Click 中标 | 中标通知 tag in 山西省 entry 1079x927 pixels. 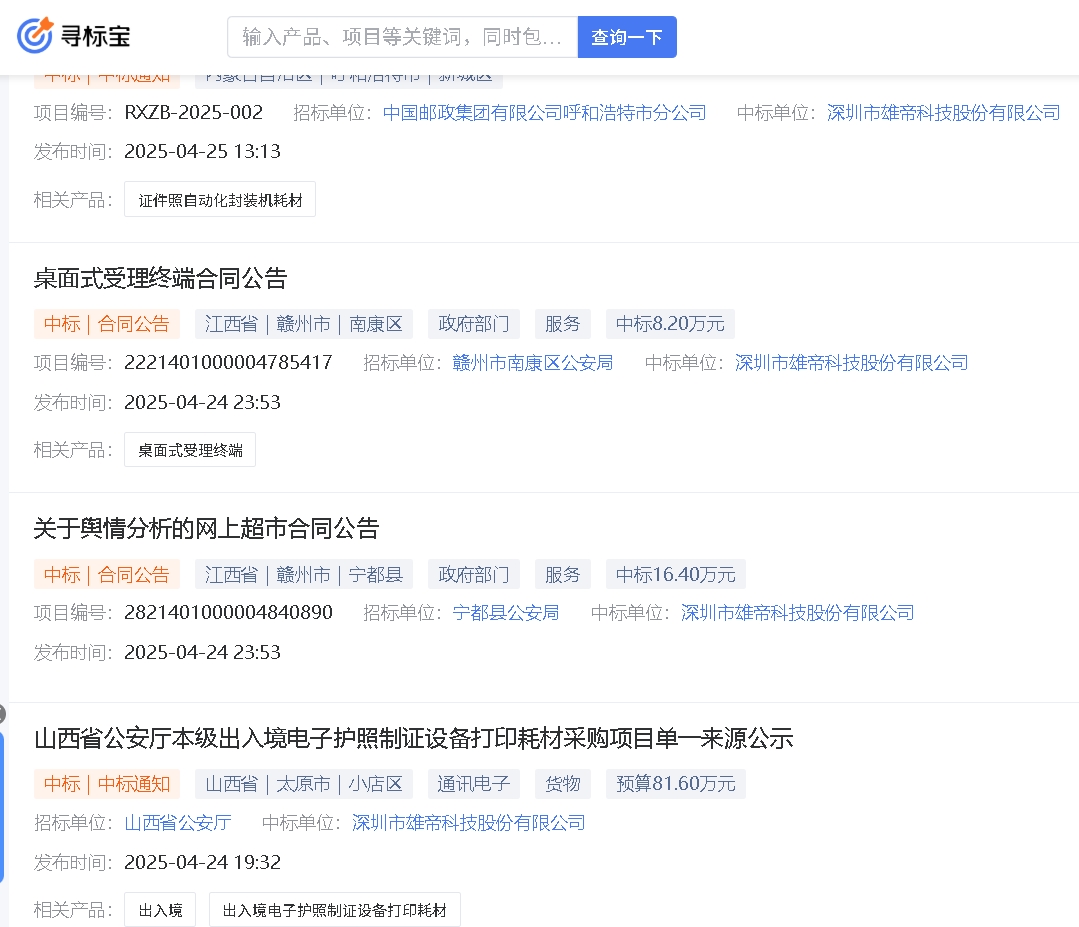point(107,784)
